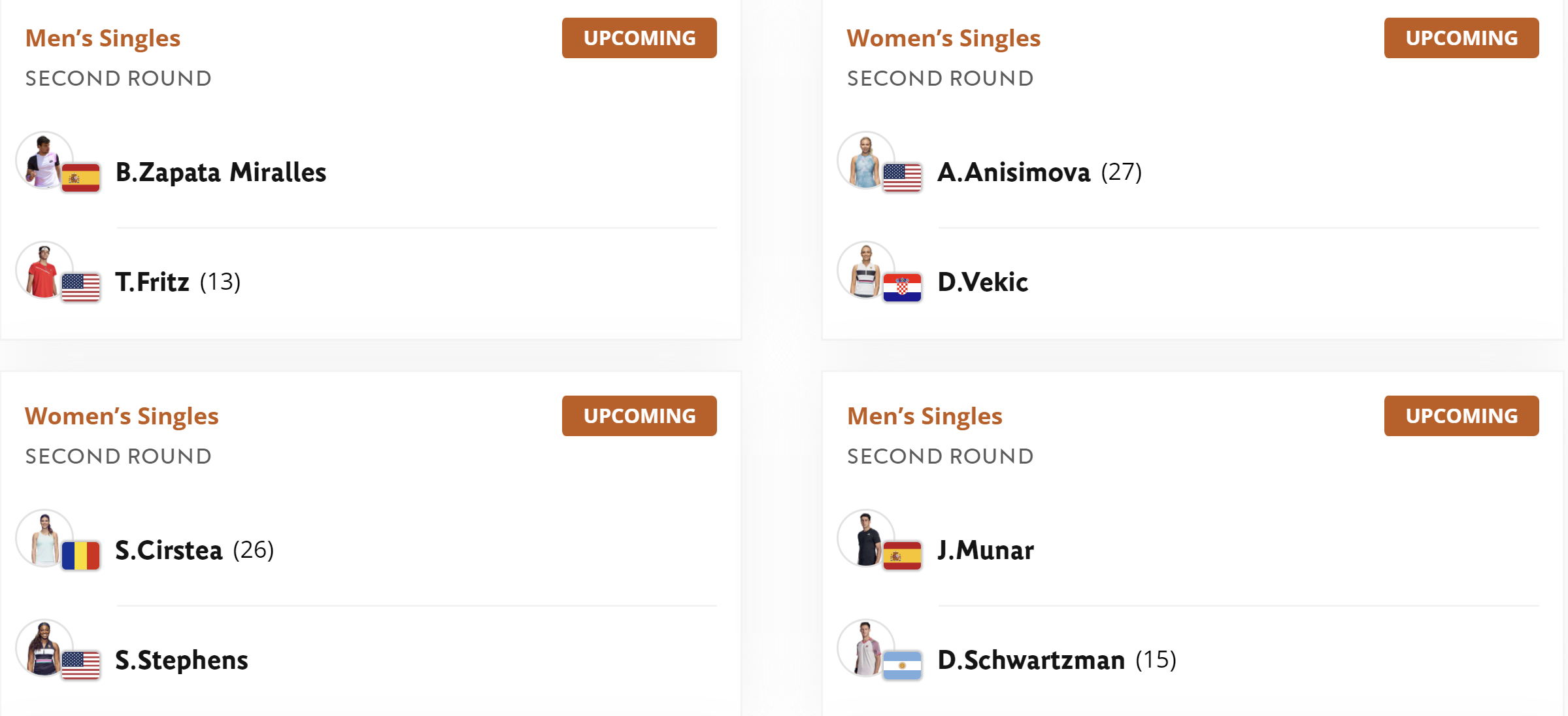Click the Spain flag beside B.Zapata Miralles
The image size is (1568, 716).
pos(80,178)
